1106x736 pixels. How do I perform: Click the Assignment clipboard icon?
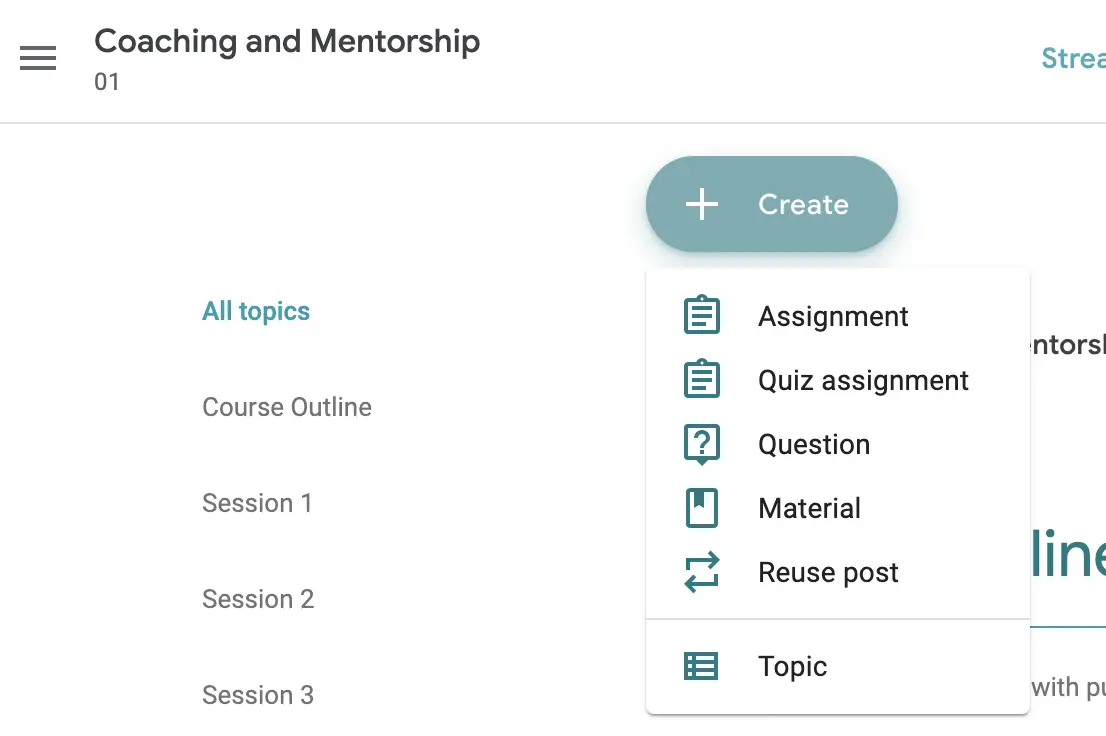pyautogui.click(x=701, y=316)
